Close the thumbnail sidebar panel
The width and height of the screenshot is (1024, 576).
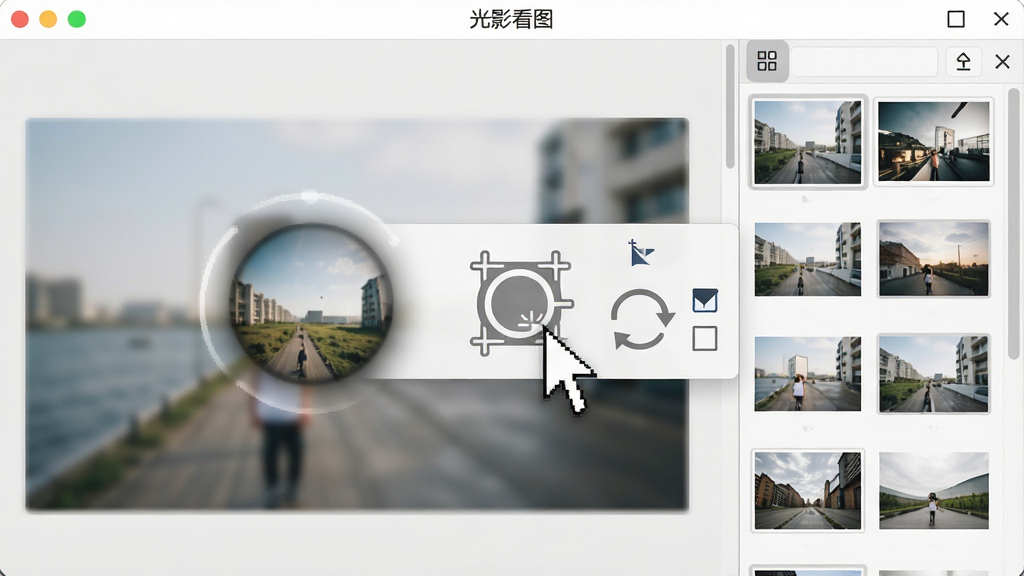point(1002,61)
